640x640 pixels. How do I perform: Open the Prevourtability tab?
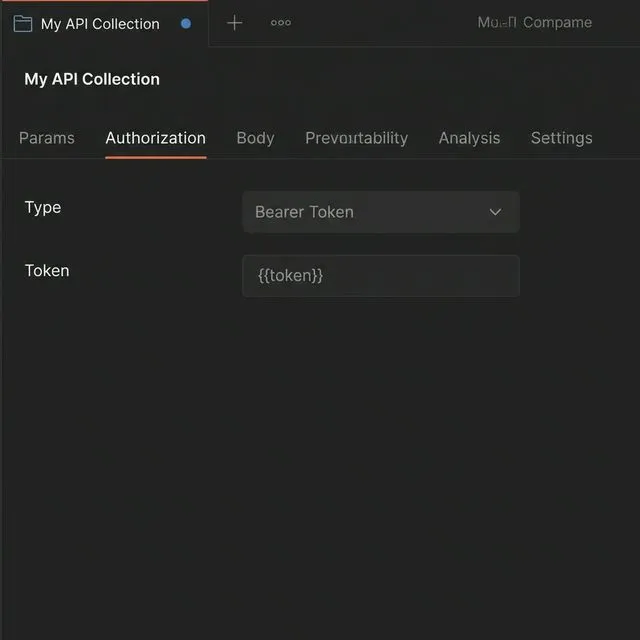click(356, 138)
